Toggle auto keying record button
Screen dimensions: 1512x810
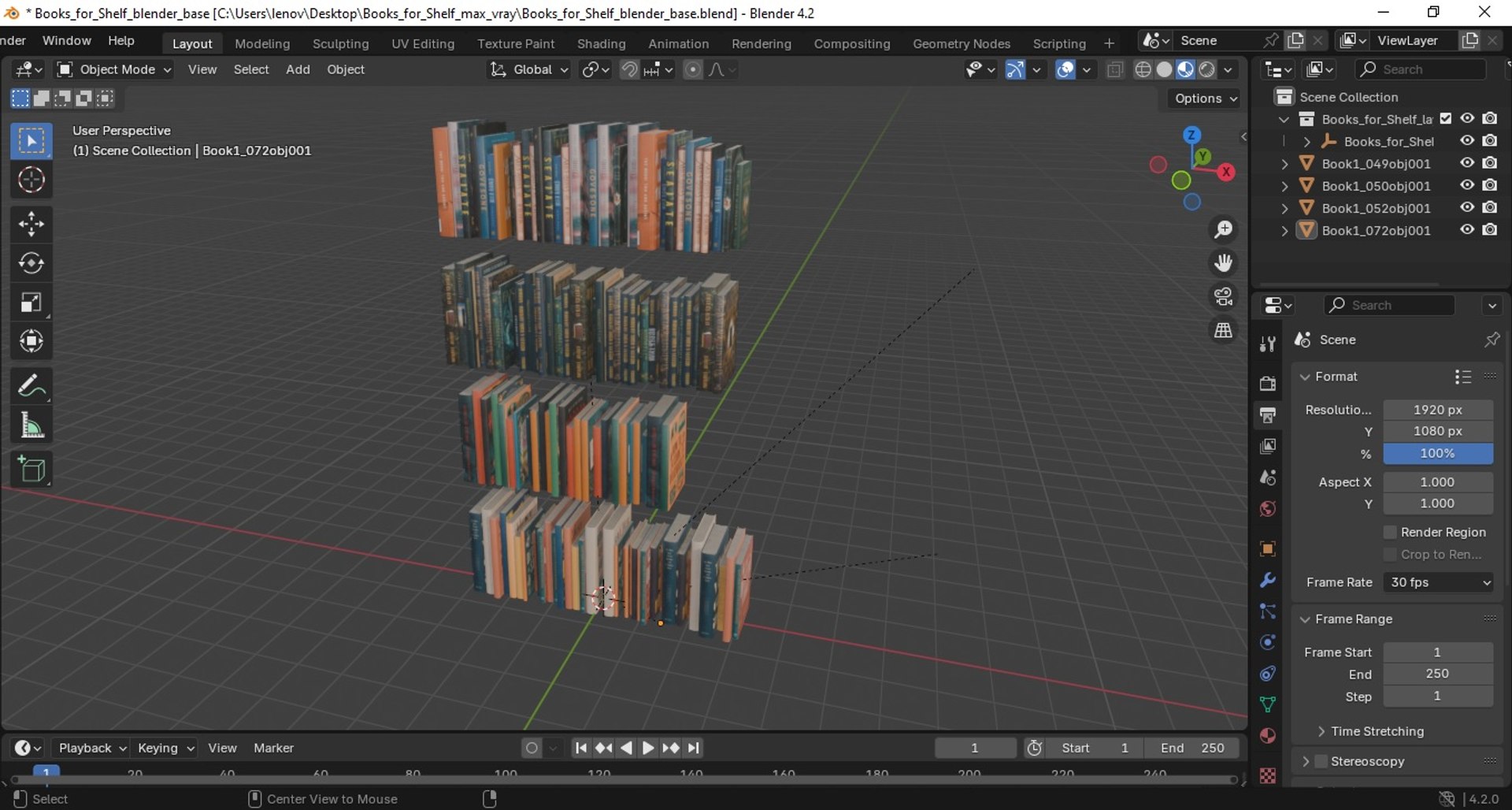[532, 748]
